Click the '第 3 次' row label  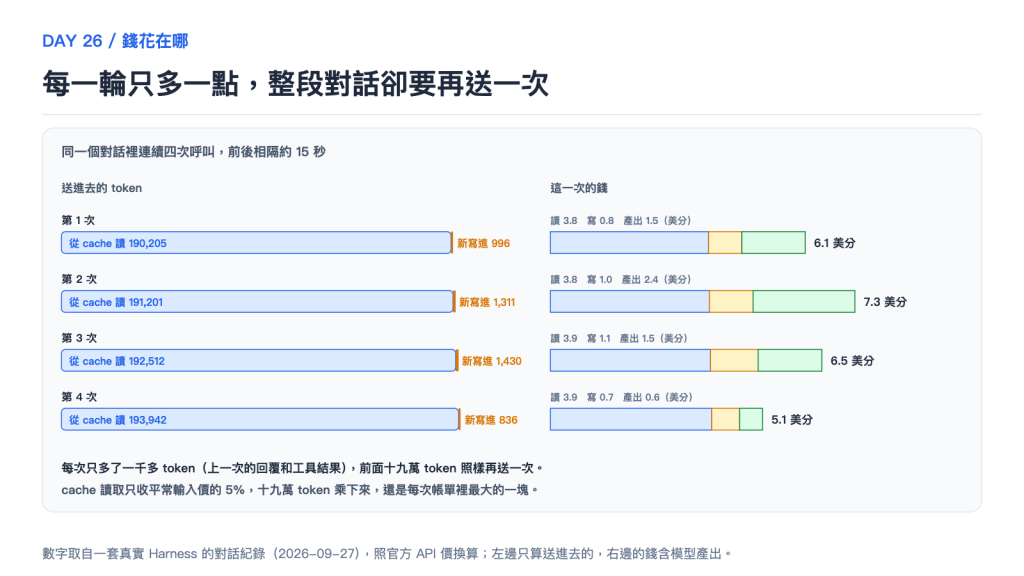(79, 338)
